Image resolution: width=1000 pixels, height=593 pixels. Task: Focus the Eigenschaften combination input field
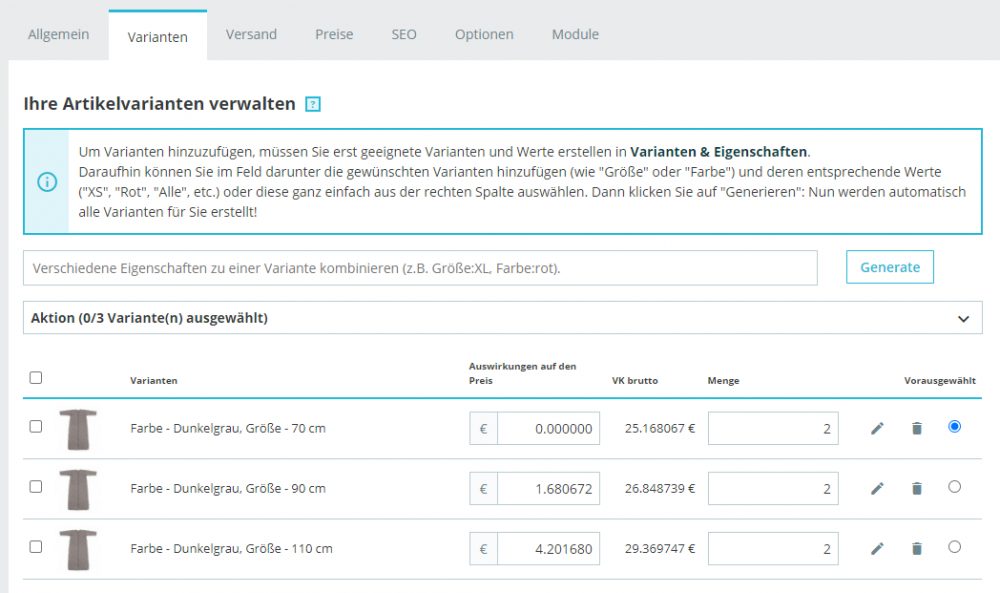[x=420, y=268]
